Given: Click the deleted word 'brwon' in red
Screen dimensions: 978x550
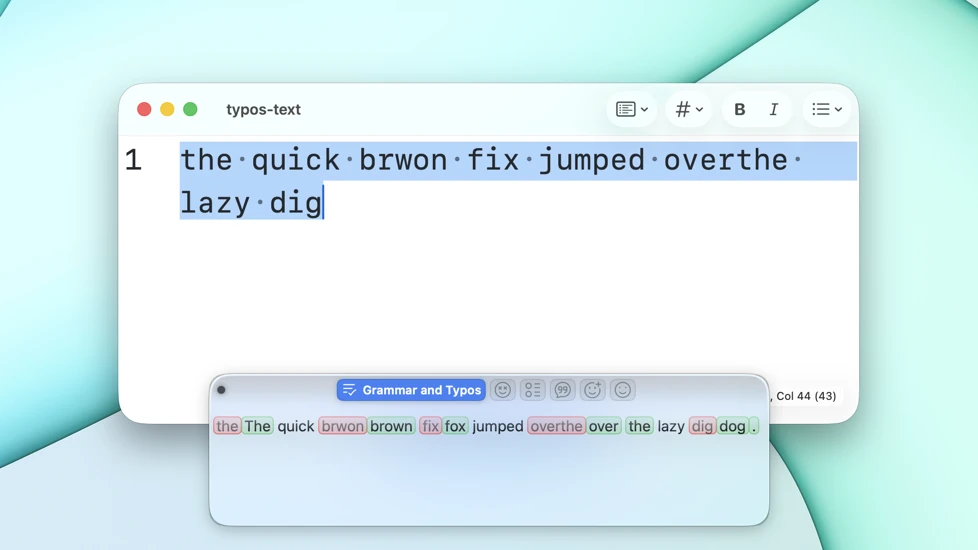Looking at the screenshot, I should pos(342,426).
